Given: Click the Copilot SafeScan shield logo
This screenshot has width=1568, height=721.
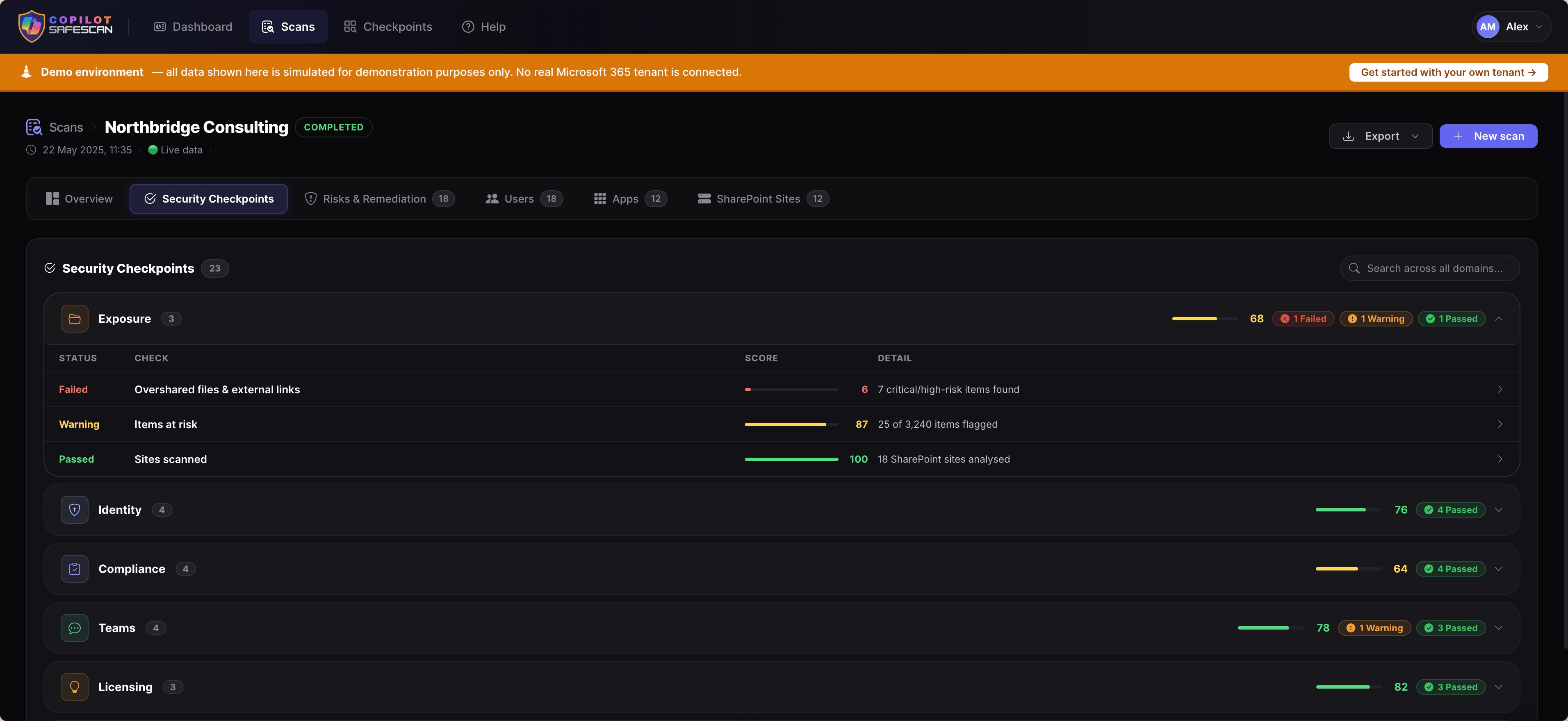Looking at the screenshot, I should point(32,26).
